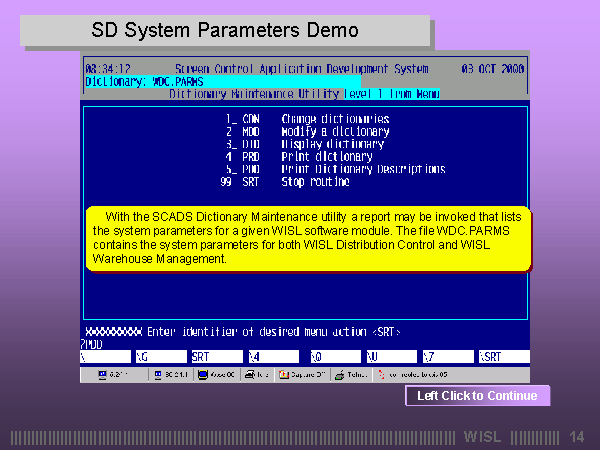Click the \4 function key field

272,356
